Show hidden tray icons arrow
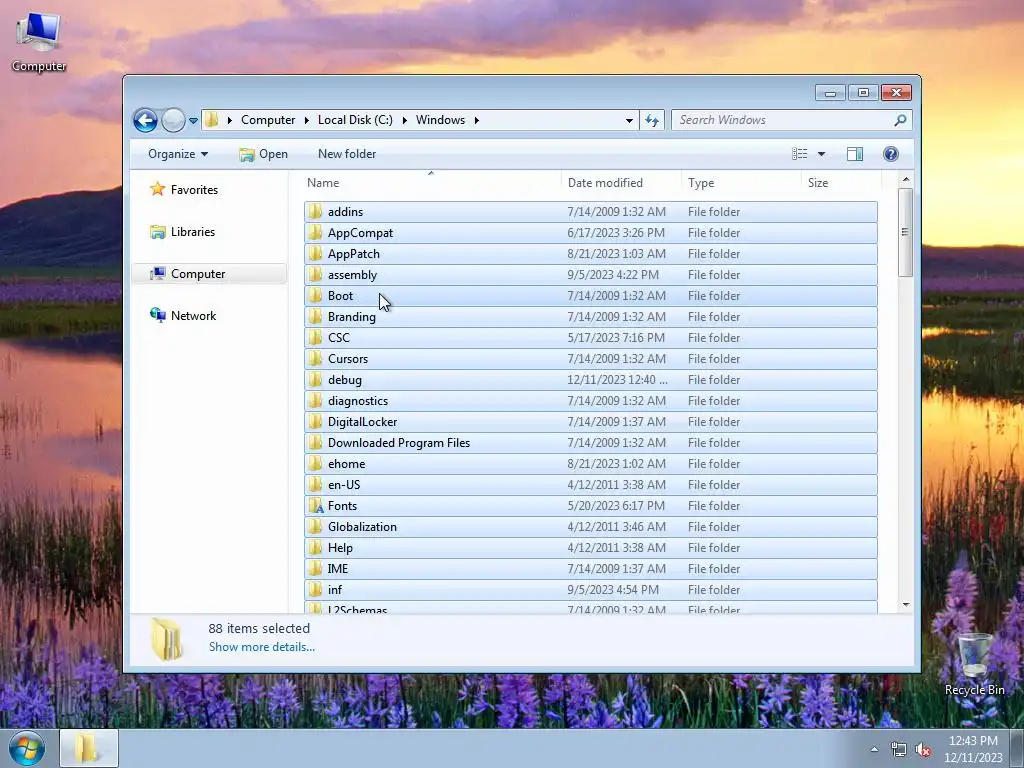The image size is (1024, 768). [x=874, y=749]
